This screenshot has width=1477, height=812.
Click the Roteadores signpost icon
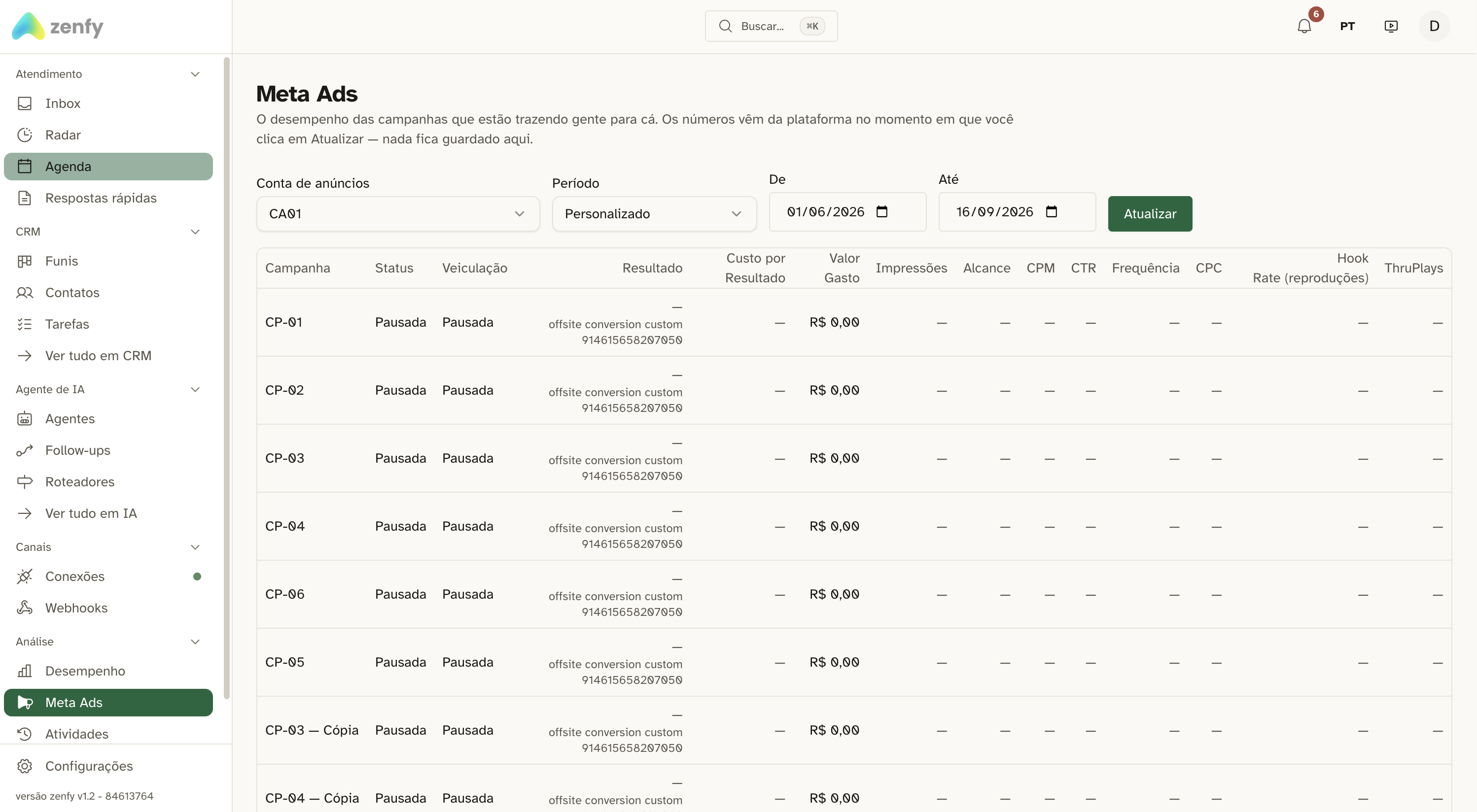point(25,482)
